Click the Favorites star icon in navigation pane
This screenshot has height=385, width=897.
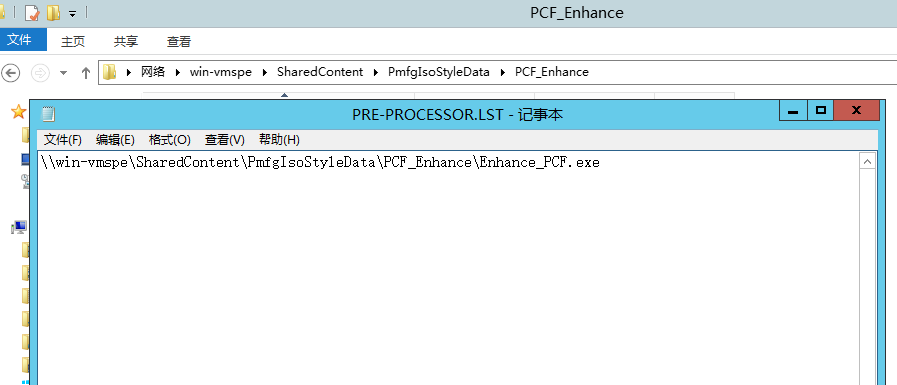coord(18,112)
